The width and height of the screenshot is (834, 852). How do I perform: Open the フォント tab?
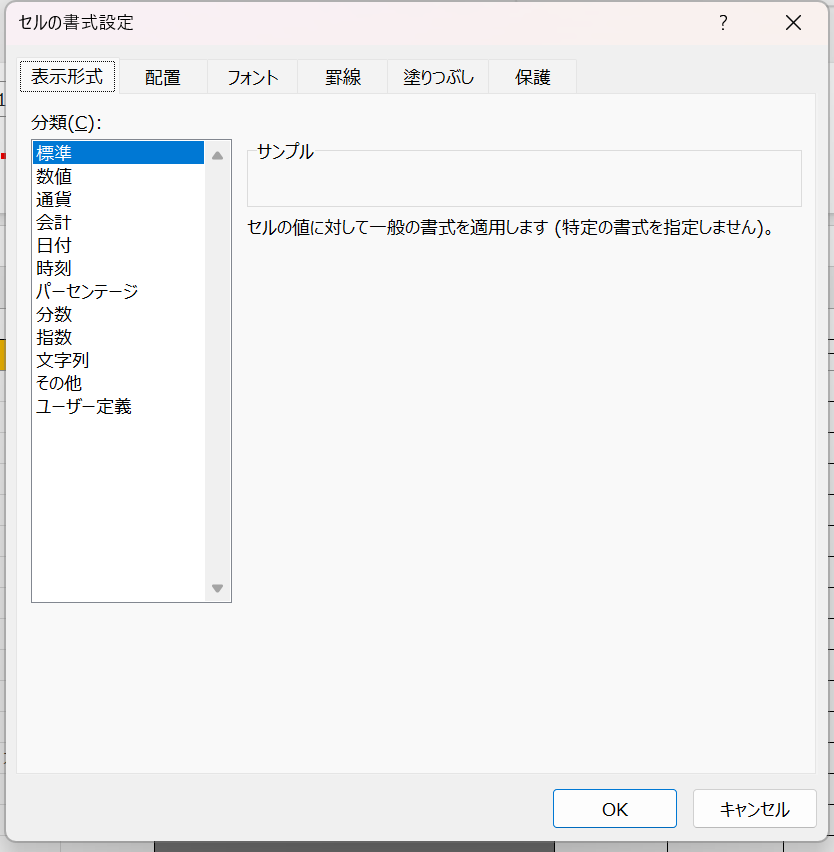tap(252, 77)
